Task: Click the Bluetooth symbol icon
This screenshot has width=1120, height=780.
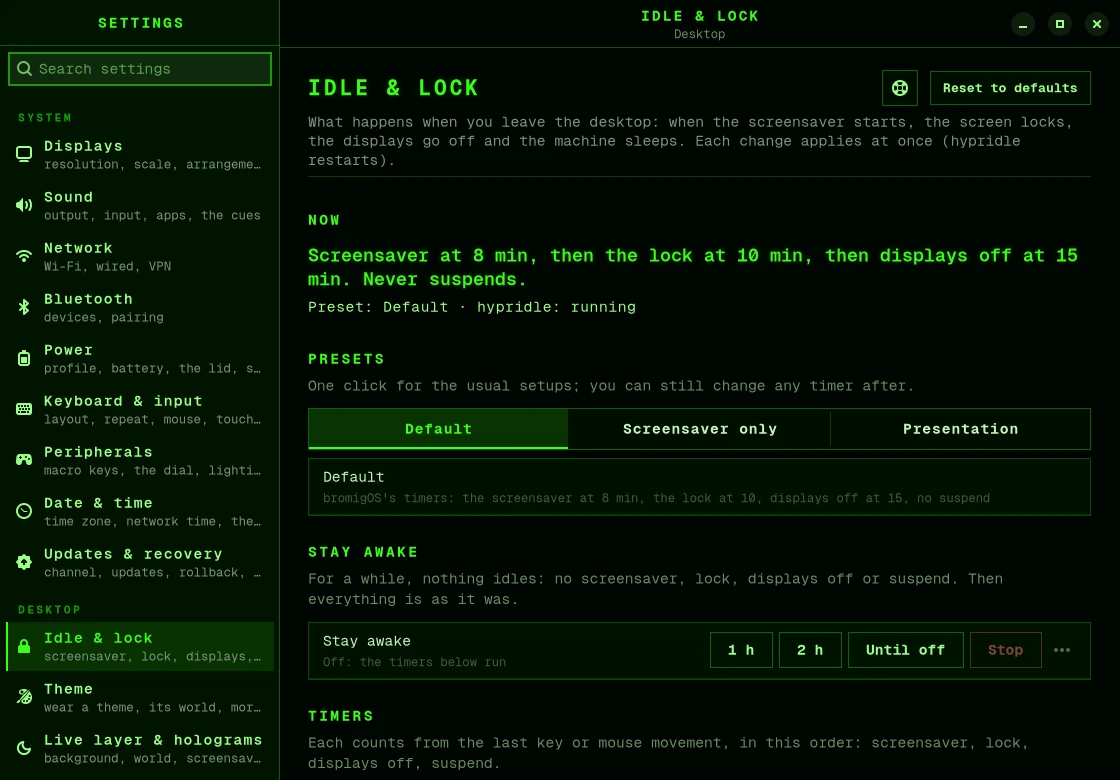Action: [x=24, y=307]
